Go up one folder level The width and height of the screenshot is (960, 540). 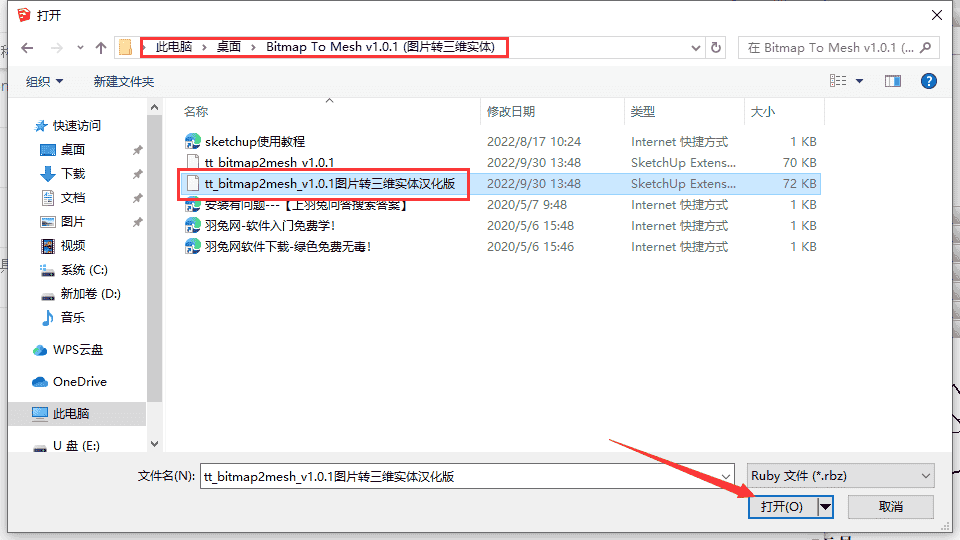tap(101, 48)
